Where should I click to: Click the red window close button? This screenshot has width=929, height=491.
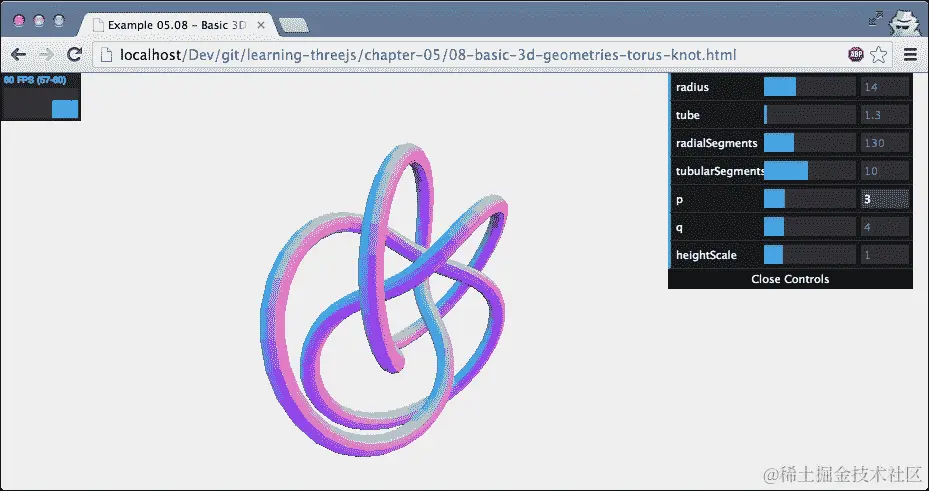pos(19,21)
